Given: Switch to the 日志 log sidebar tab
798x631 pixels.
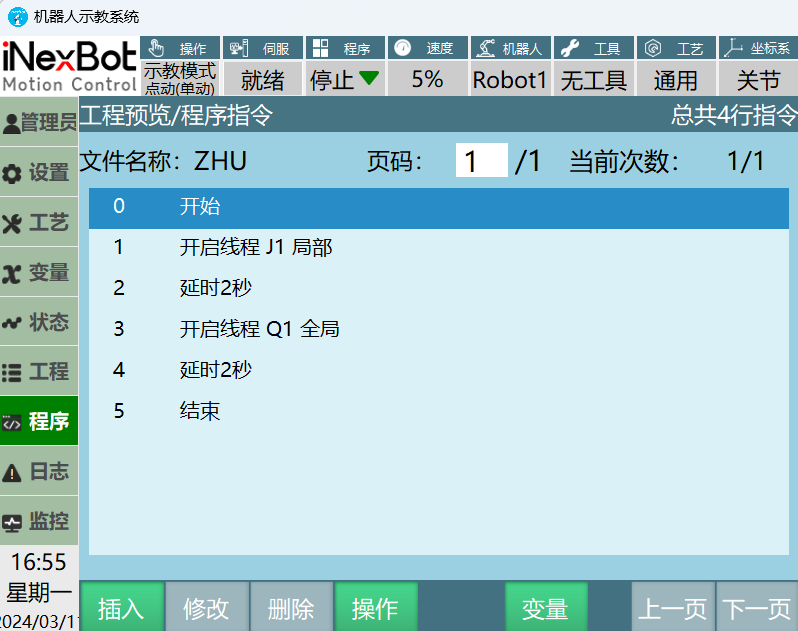Looking at the screenshot, I should pos(39,472).
